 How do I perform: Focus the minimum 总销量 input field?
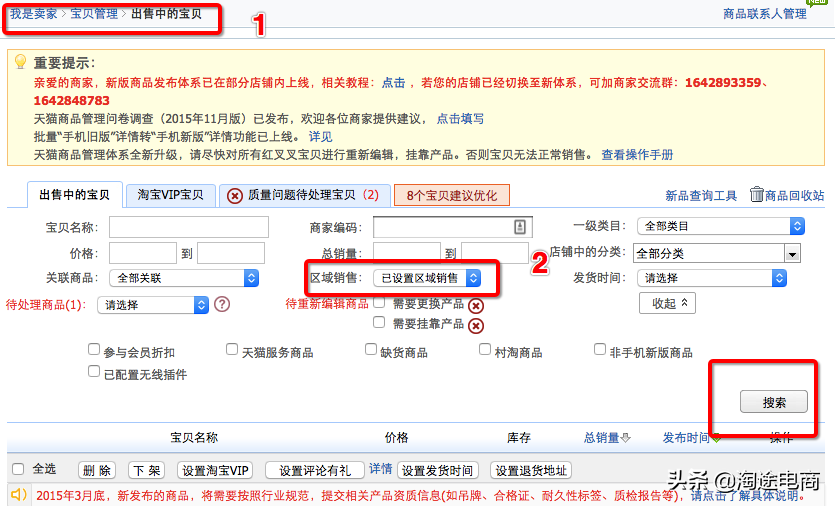407,253
